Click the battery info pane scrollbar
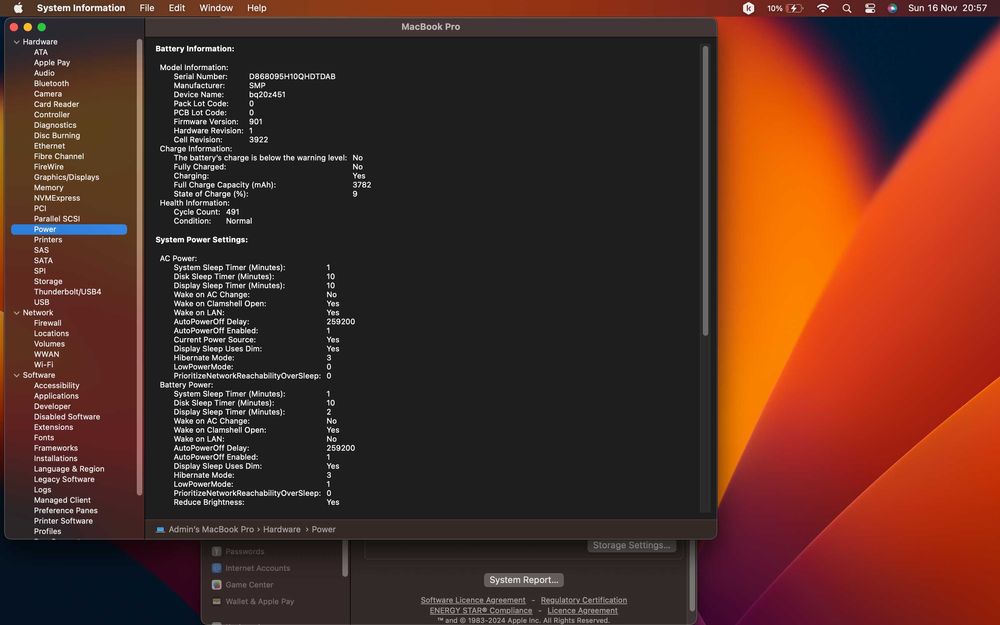Screen dimensions: 1000x625 tap(705, 190)
